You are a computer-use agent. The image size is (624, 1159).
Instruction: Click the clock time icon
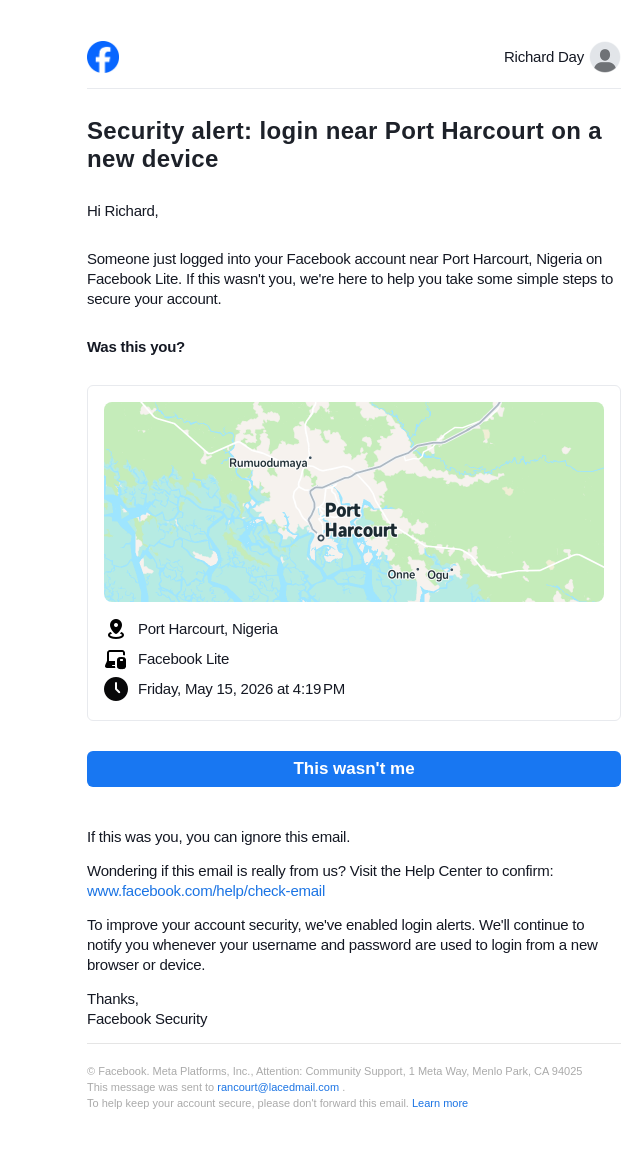pos(116,689)
